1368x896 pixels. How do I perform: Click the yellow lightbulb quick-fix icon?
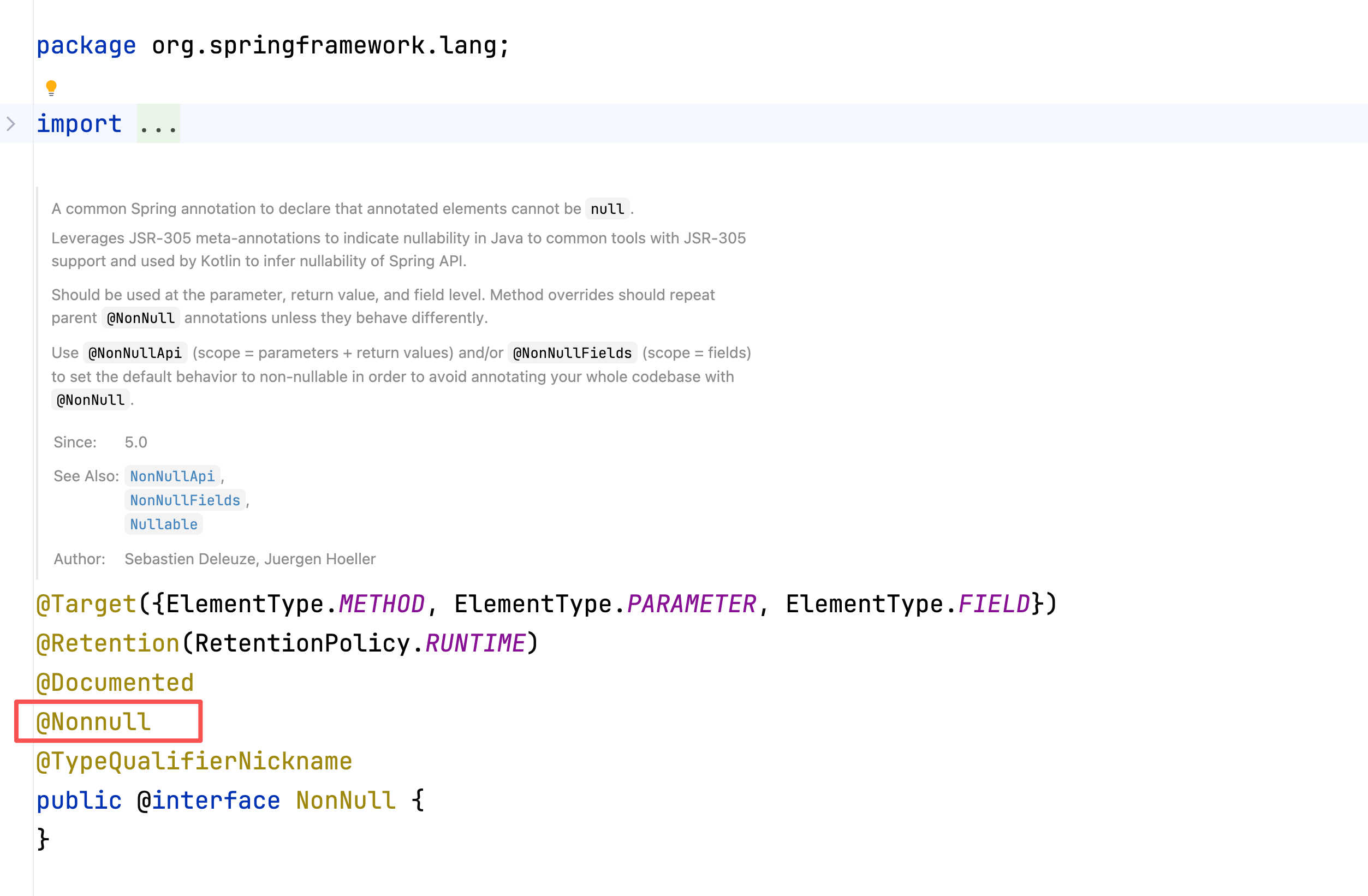[51, 87]
